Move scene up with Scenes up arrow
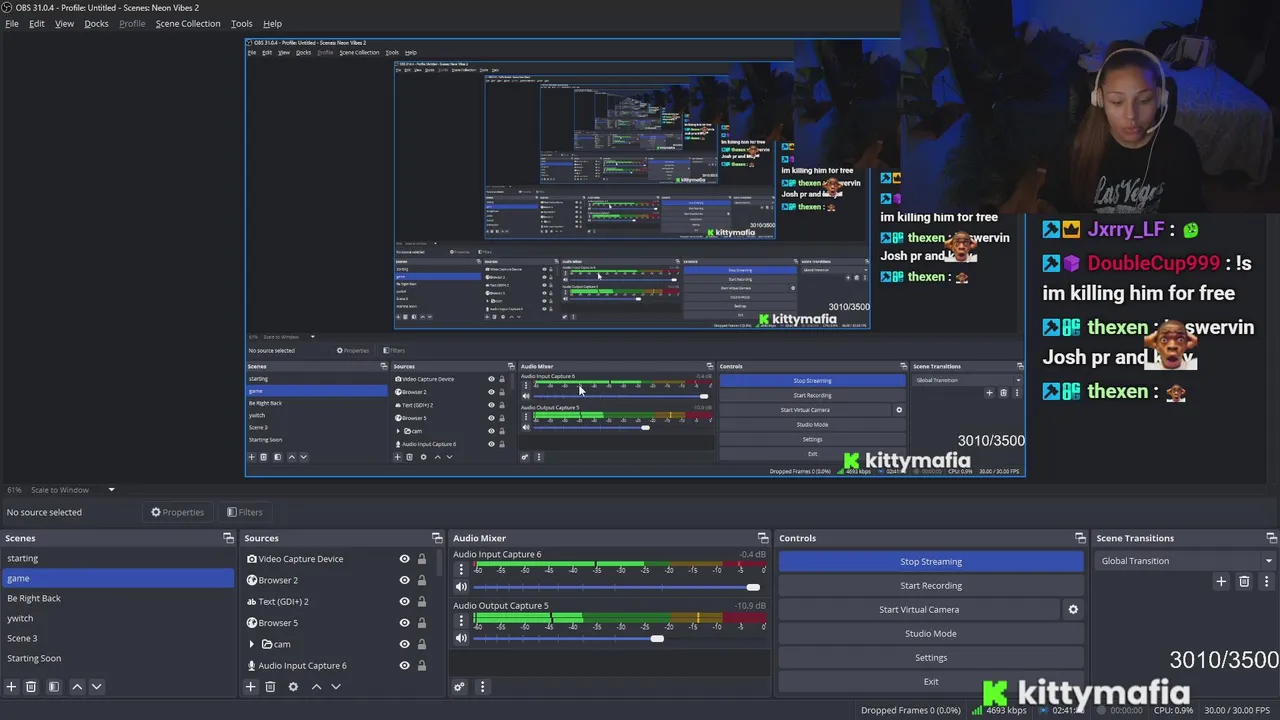 click(x=77, y=687)
